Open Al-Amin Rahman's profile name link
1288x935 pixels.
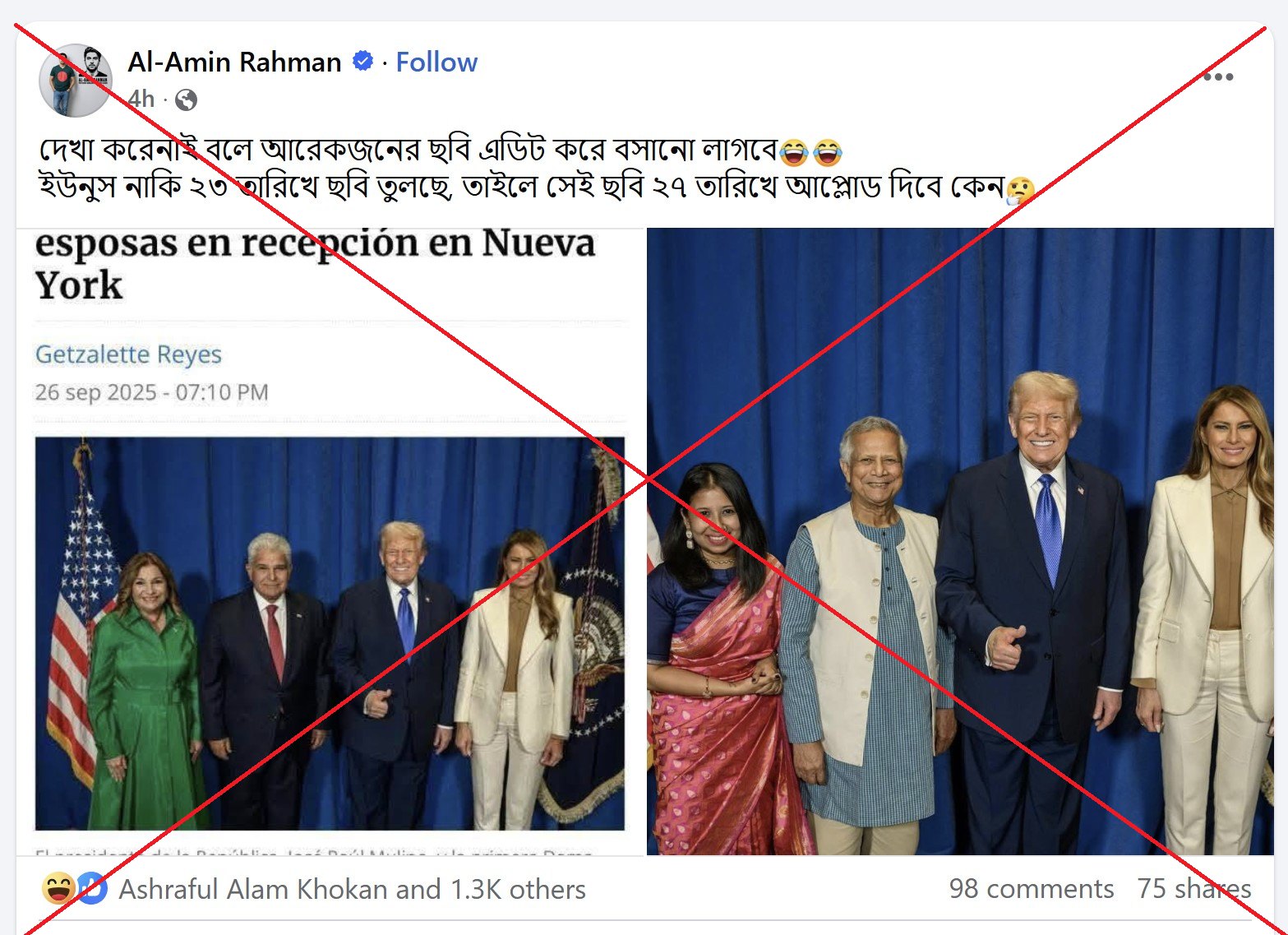point(234,62)
